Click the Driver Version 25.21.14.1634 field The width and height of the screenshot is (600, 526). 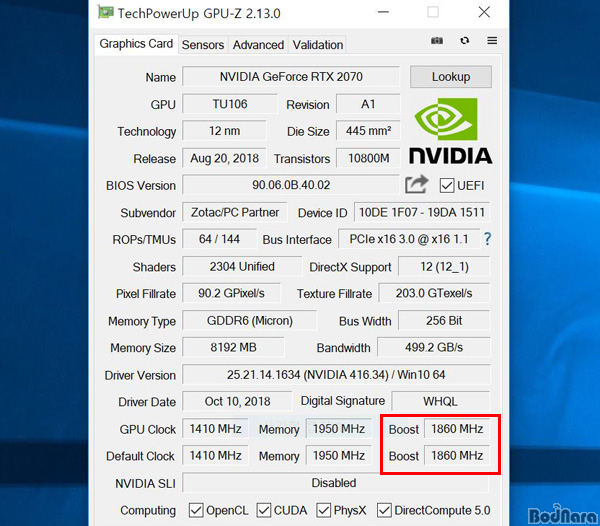(336, 375)
